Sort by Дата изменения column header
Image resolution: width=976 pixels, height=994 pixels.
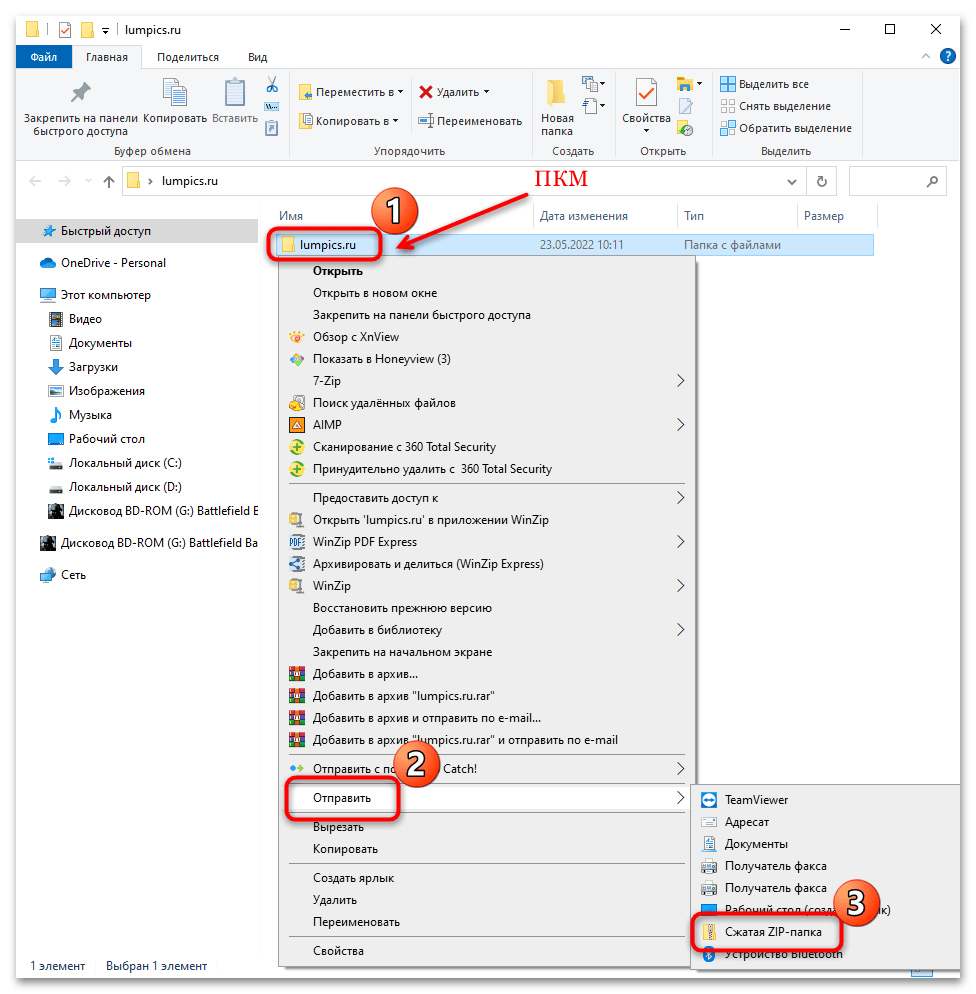(584, 216)
